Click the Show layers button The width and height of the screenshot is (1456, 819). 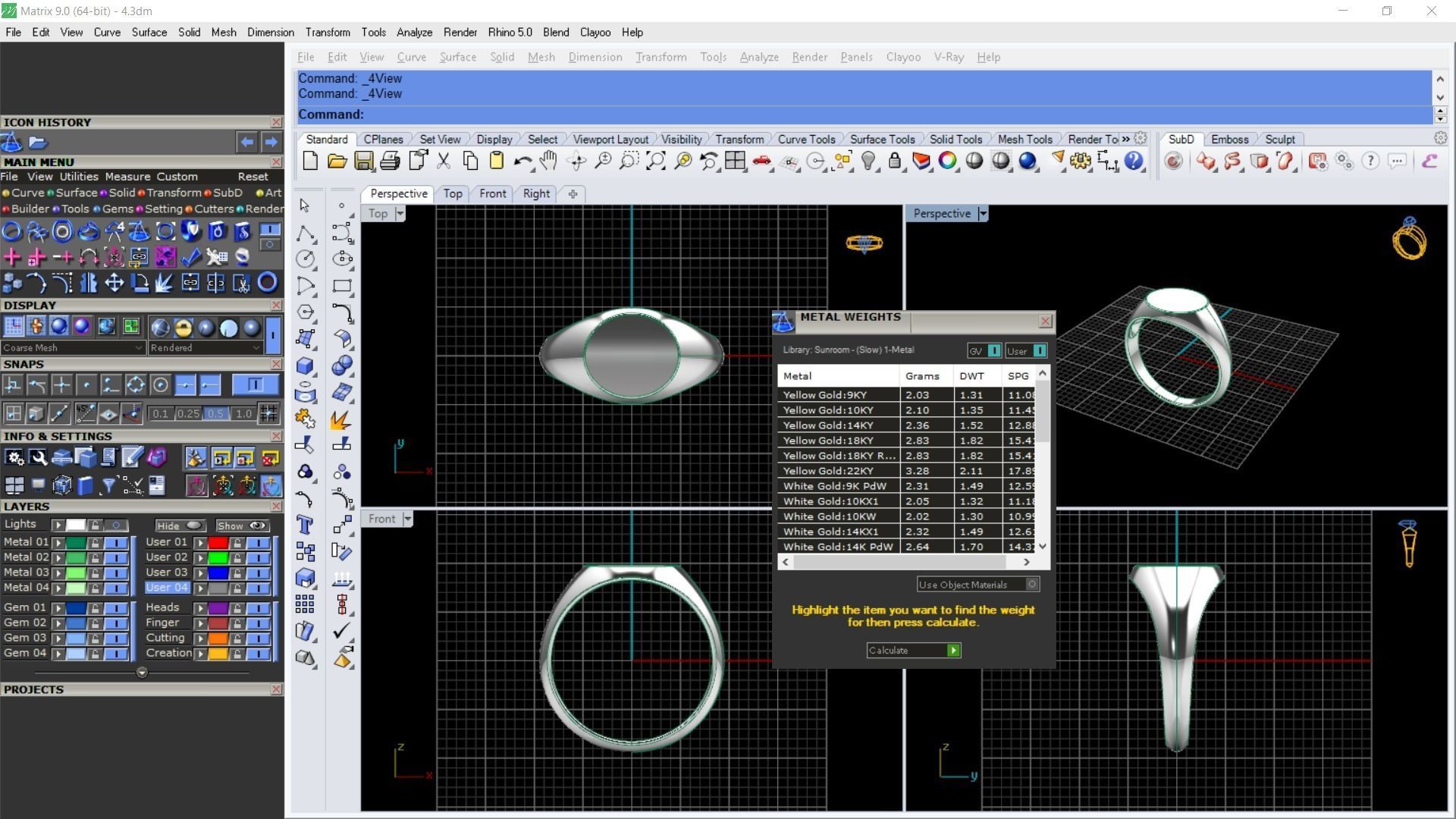[x=241, y=526]
